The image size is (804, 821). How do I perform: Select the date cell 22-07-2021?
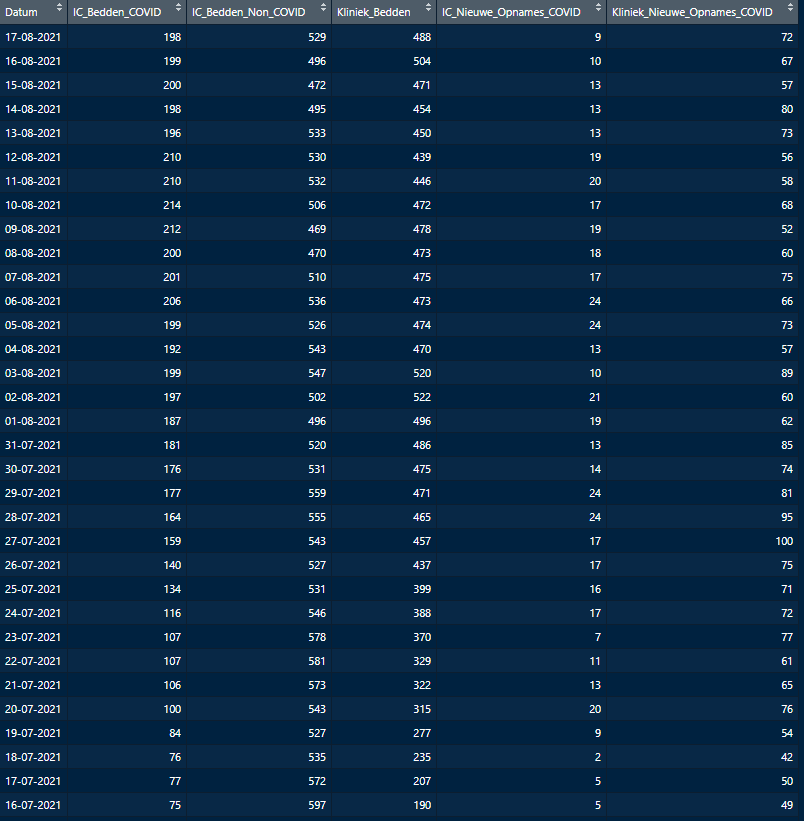click(33, 661)
